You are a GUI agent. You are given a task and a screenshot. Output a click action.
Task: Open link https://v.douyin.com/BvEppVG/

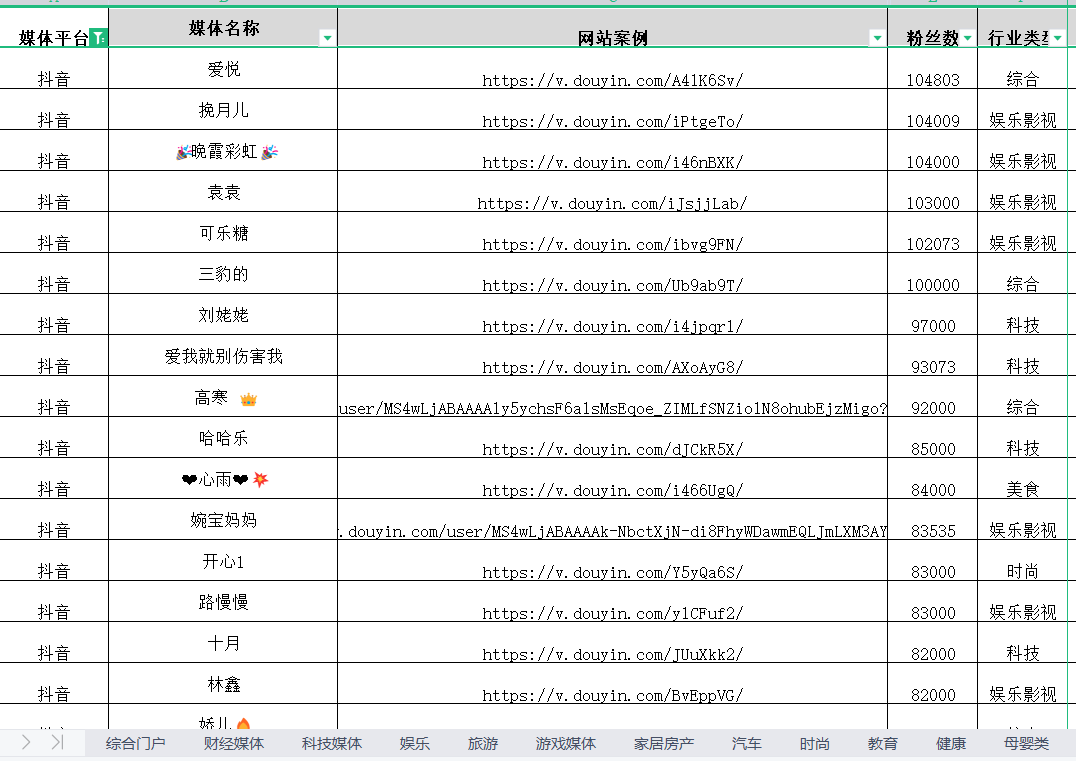click(612, 695)
